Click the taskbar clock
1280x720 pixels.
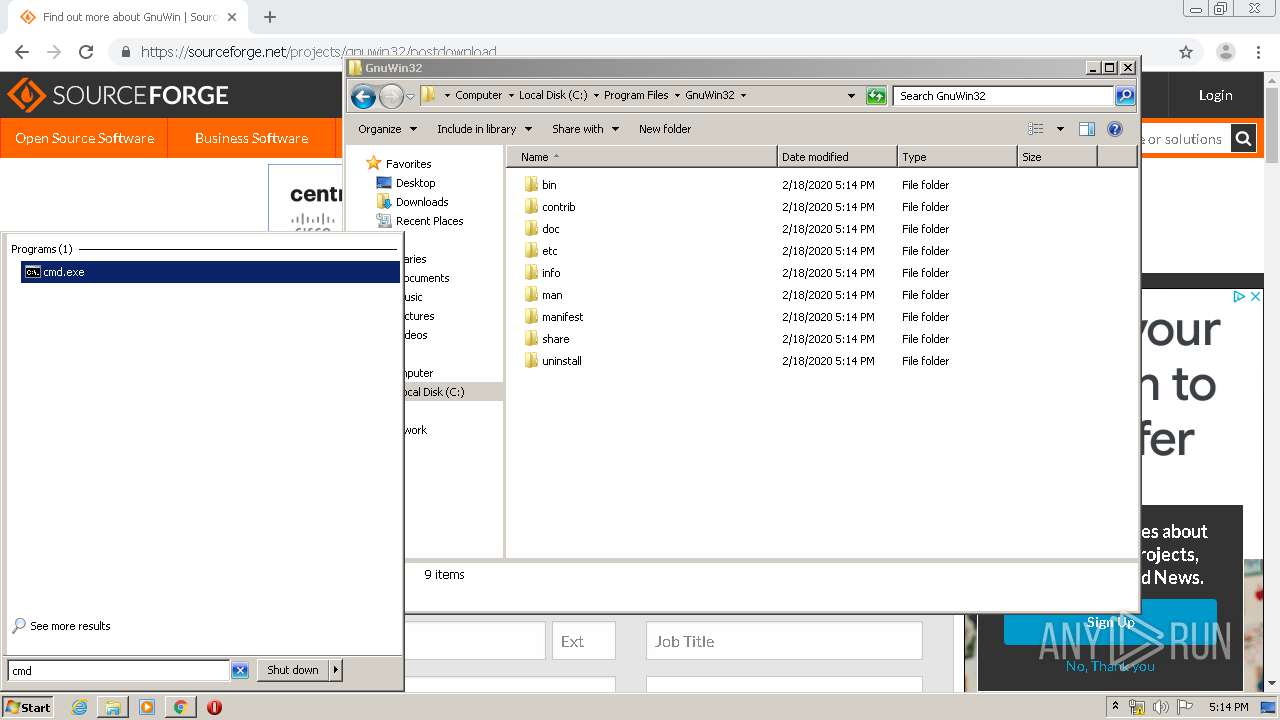pyautogui.click(x=1228, y=707)
